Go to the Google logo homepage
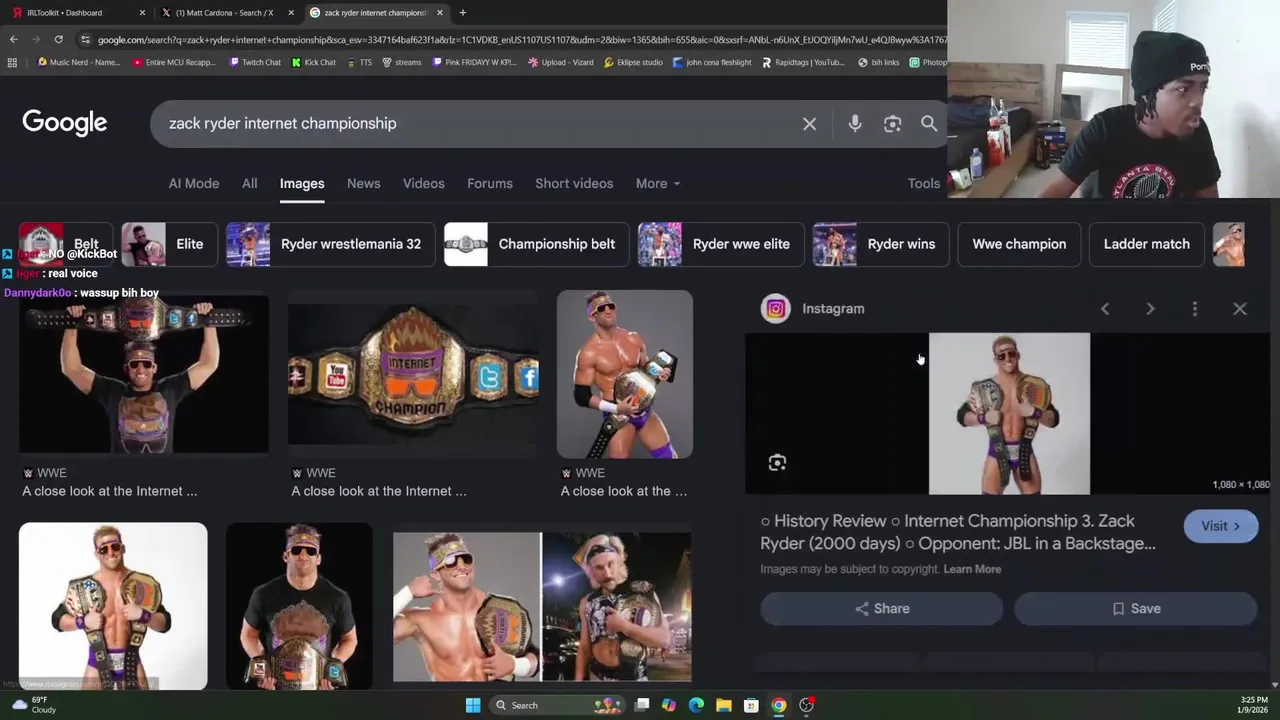1280x720 pixels. coord(65,123)
